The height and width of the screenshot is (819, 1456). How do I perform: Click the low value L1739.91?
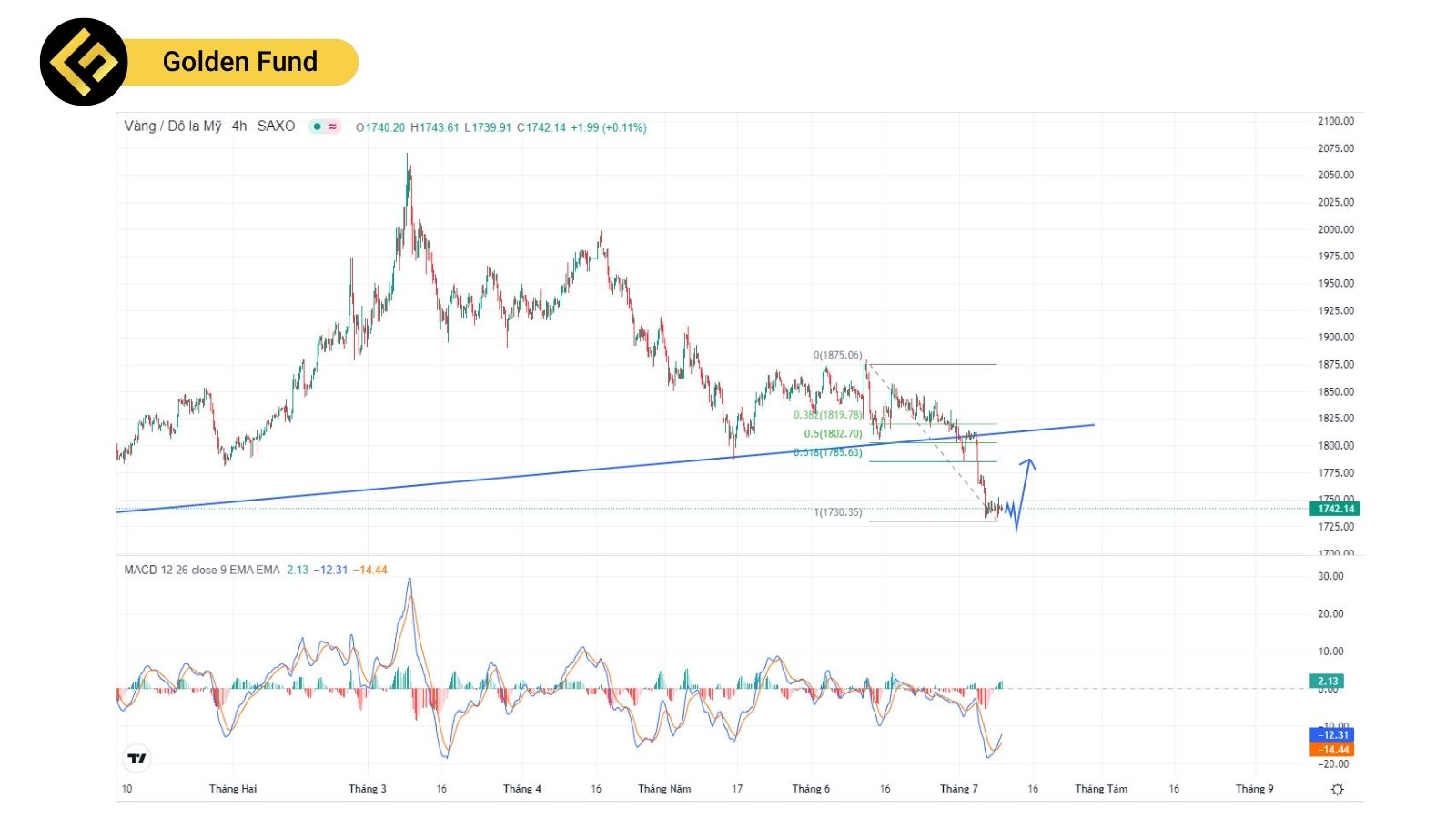[x=488, y=127]
